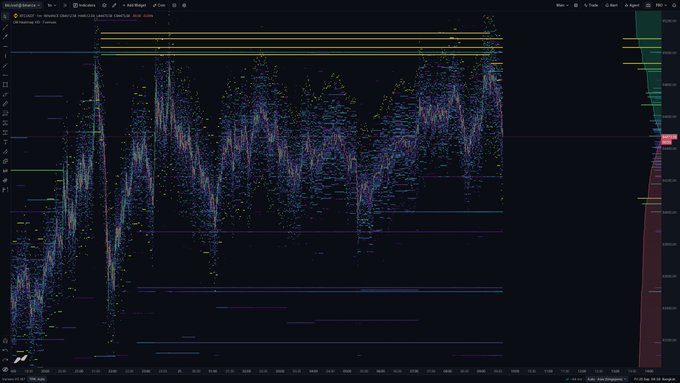Screen dimensions: 680x383
Task: Select the trend line drawing tool
Action: point(5,27)
